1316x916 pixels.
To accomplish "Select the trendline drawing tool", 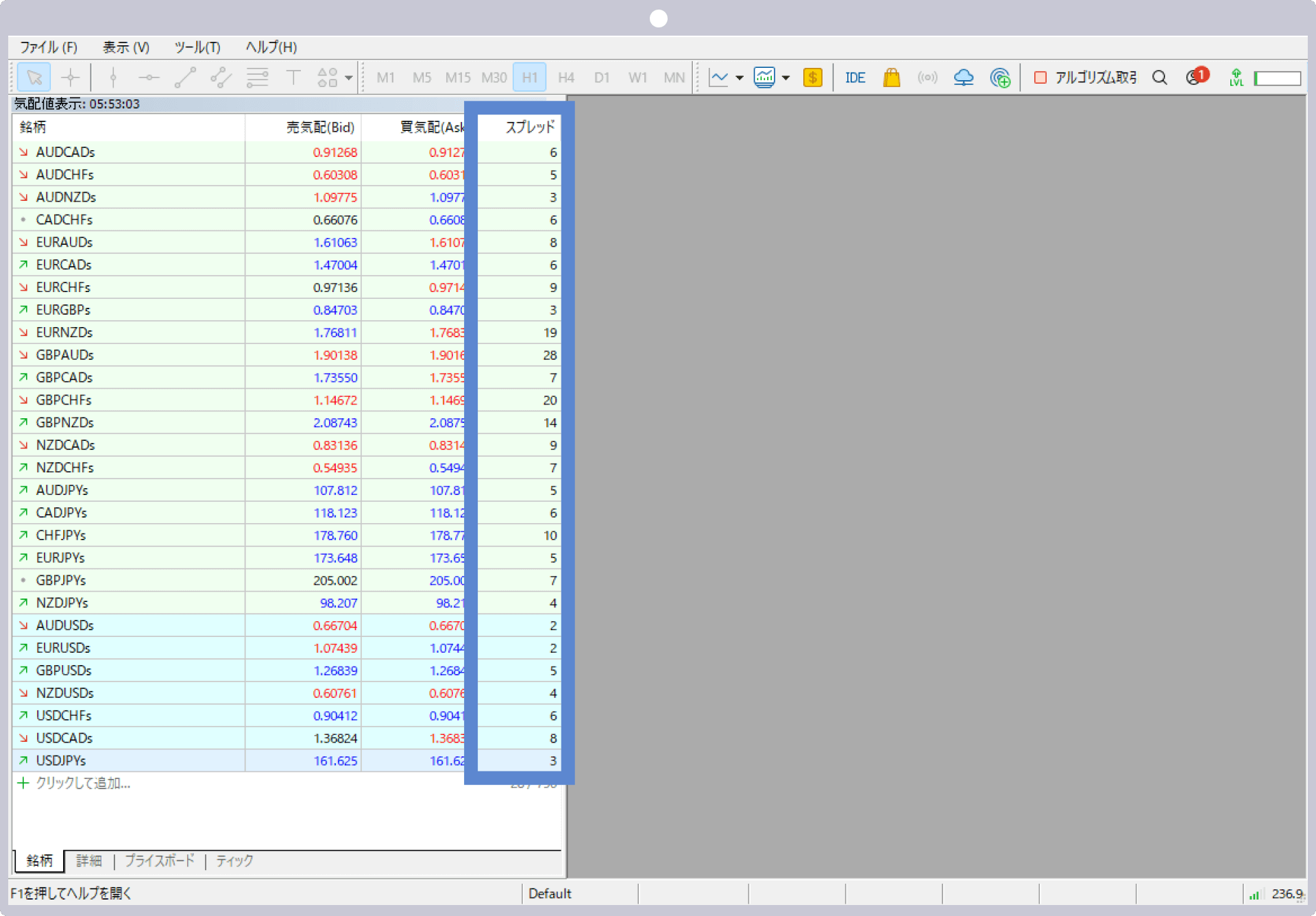I will click(185, 77).
